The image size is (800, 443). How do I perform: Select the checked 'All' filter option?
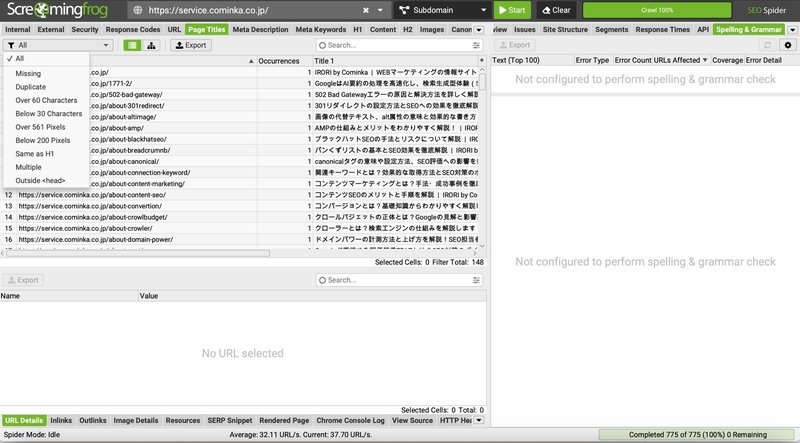(x=21, y=59)
